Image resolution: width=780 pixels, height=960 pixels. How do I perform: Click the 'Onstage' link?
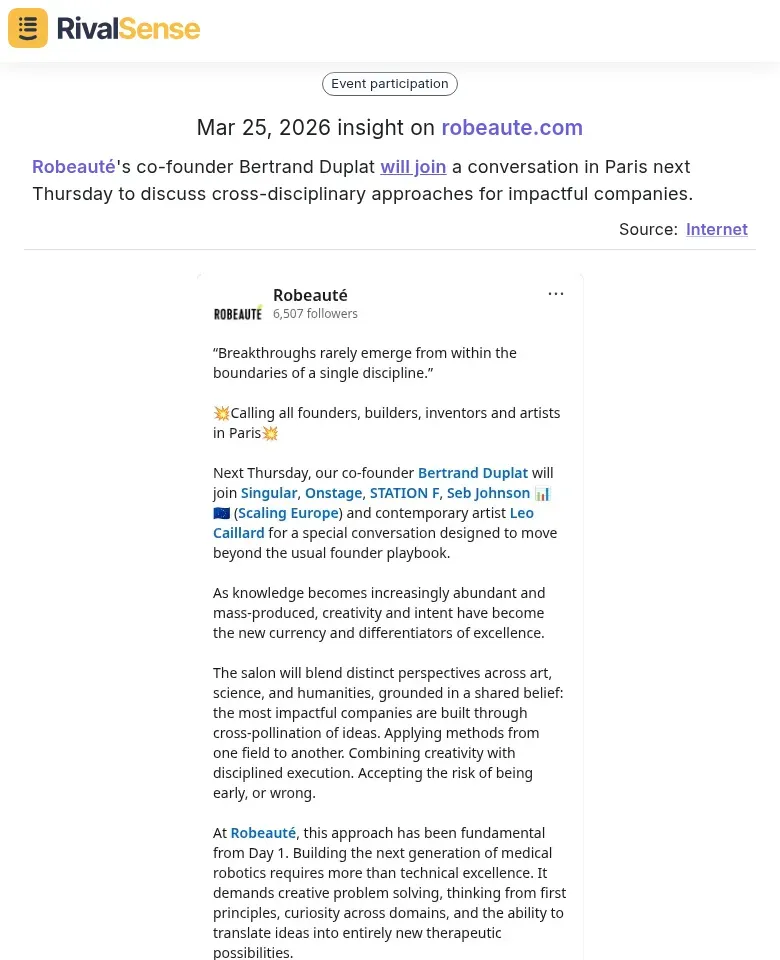[333, 492]
